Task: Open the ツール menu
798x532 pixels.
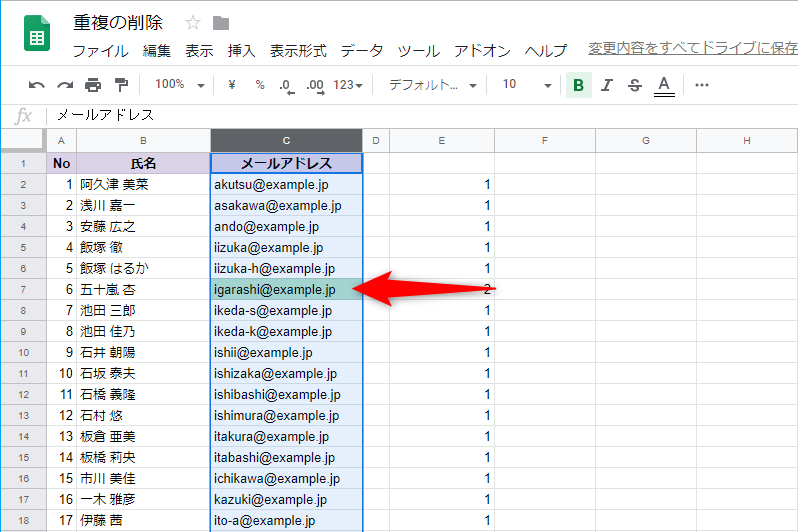Action: tap(418, 51)
